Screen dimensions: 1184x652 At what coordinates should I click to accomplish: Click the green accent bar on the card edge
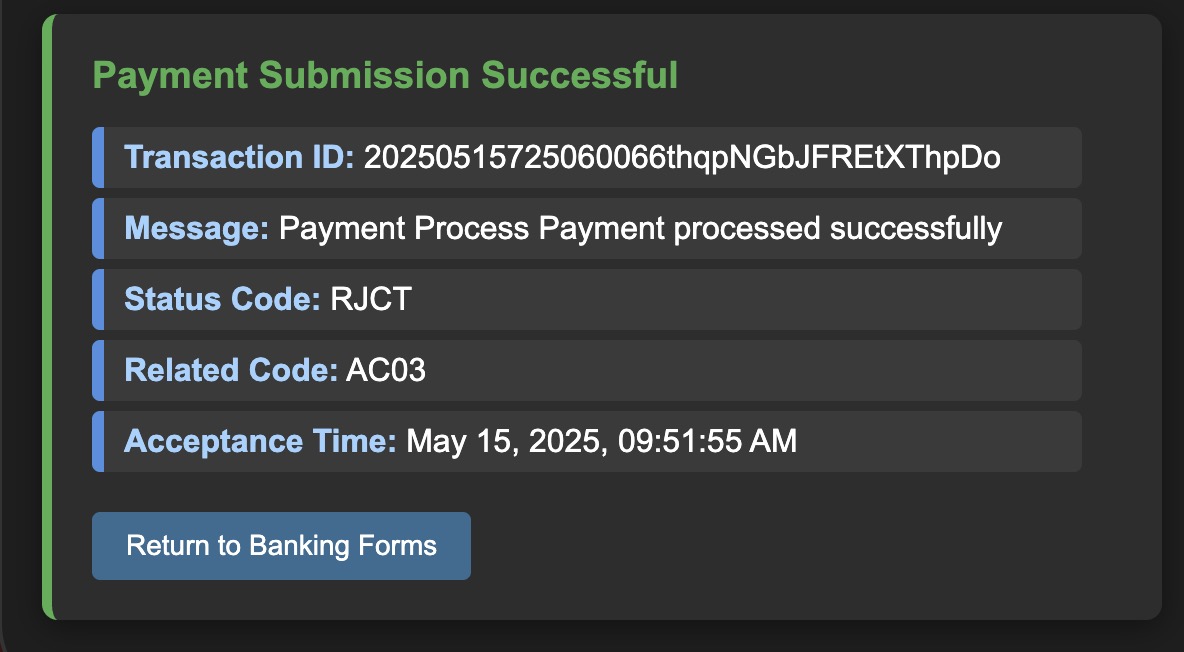(46, 310)
